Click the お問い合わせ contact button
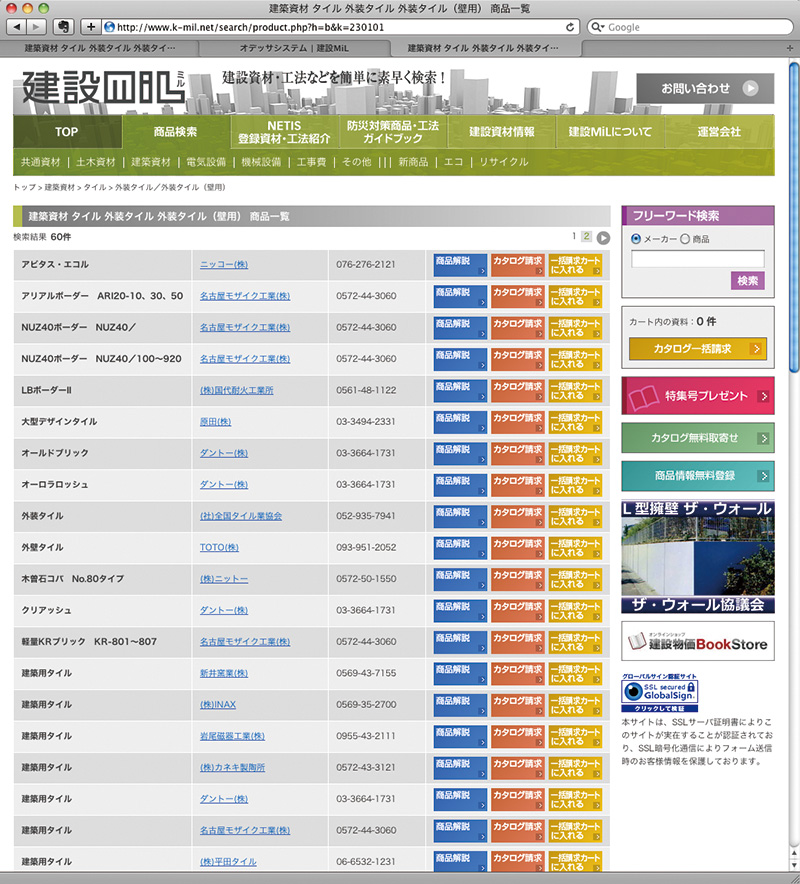This screenshot has height=884, width=800. coord(705,89)
